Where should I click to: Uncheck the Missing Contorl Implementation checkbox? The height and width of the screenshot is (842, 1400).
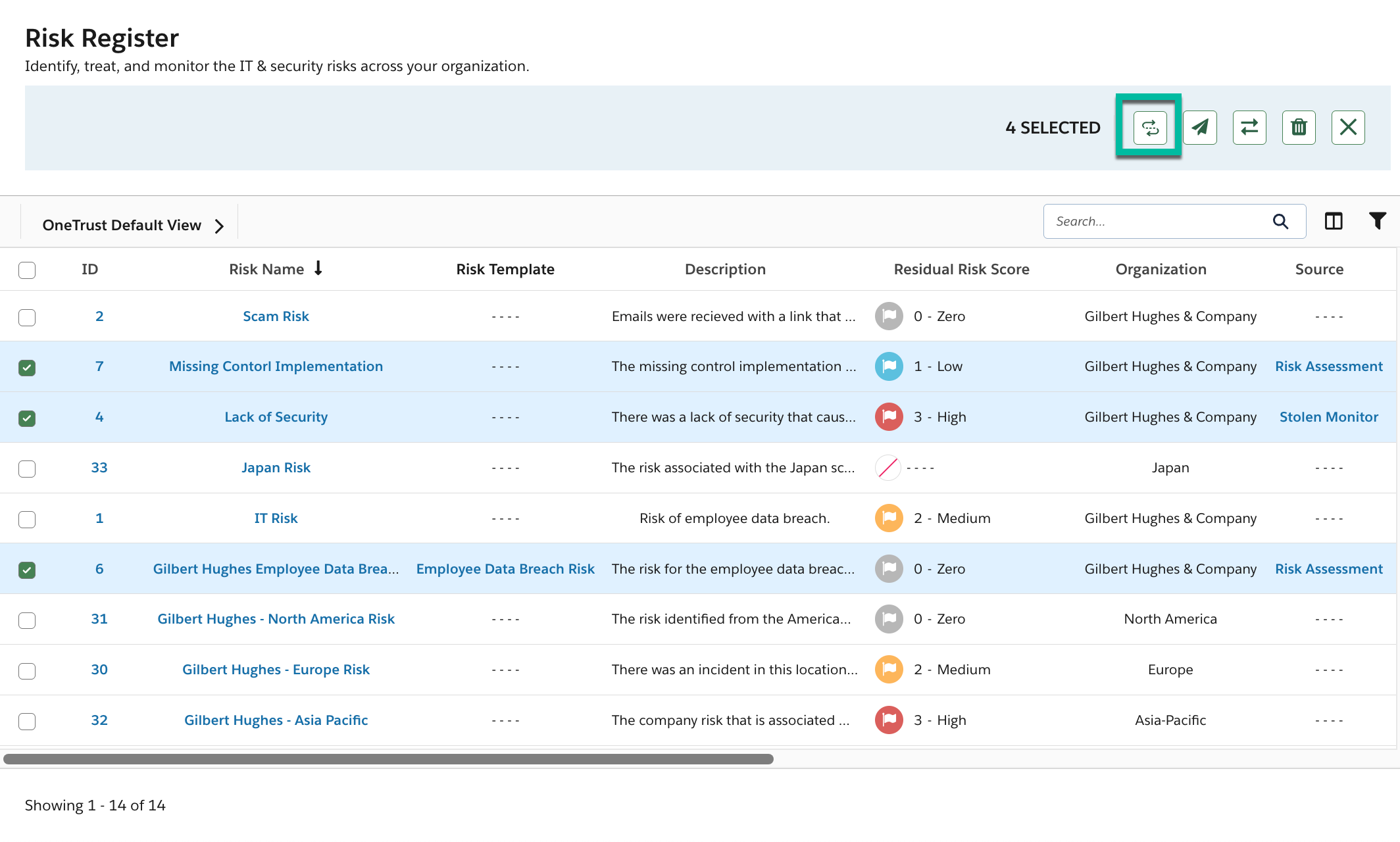point(27,368)
